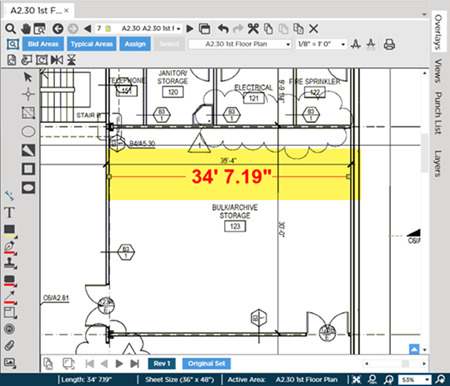Select the image insert tool
This screenshot has width=450, height=386.
pyautogui.click(x=10, y=362)
